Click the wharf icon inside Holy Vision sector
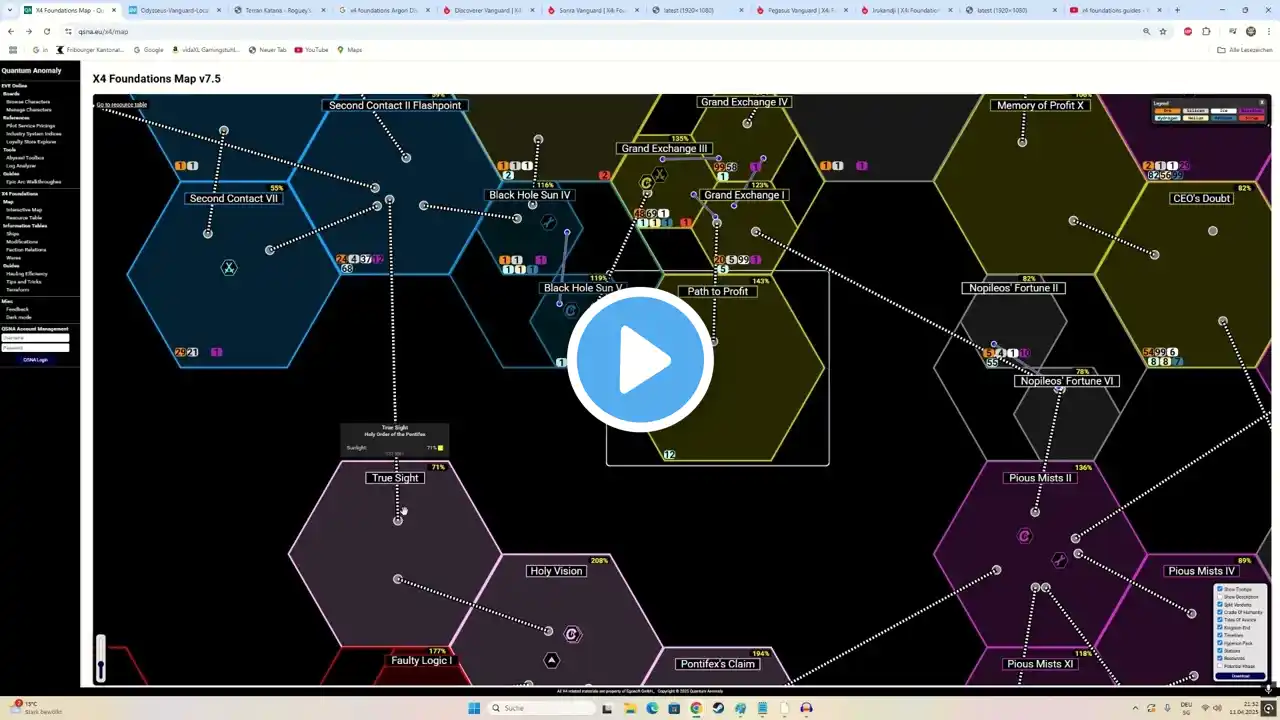The height and width of the screenshot is (720, 1280). 551,660
